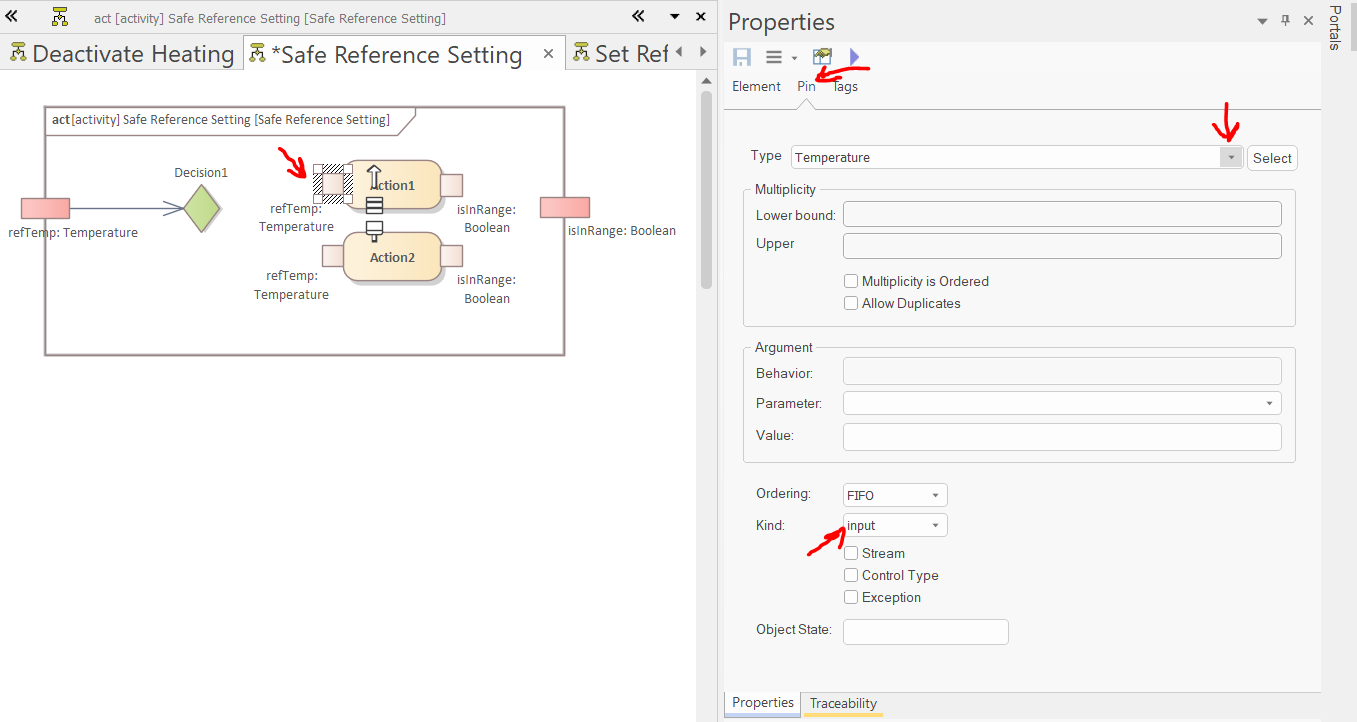The height and width of the screenshot is (722, 1357).
Task: Expand the Type dropdown showing Temperature
Action: (1231, 158)
